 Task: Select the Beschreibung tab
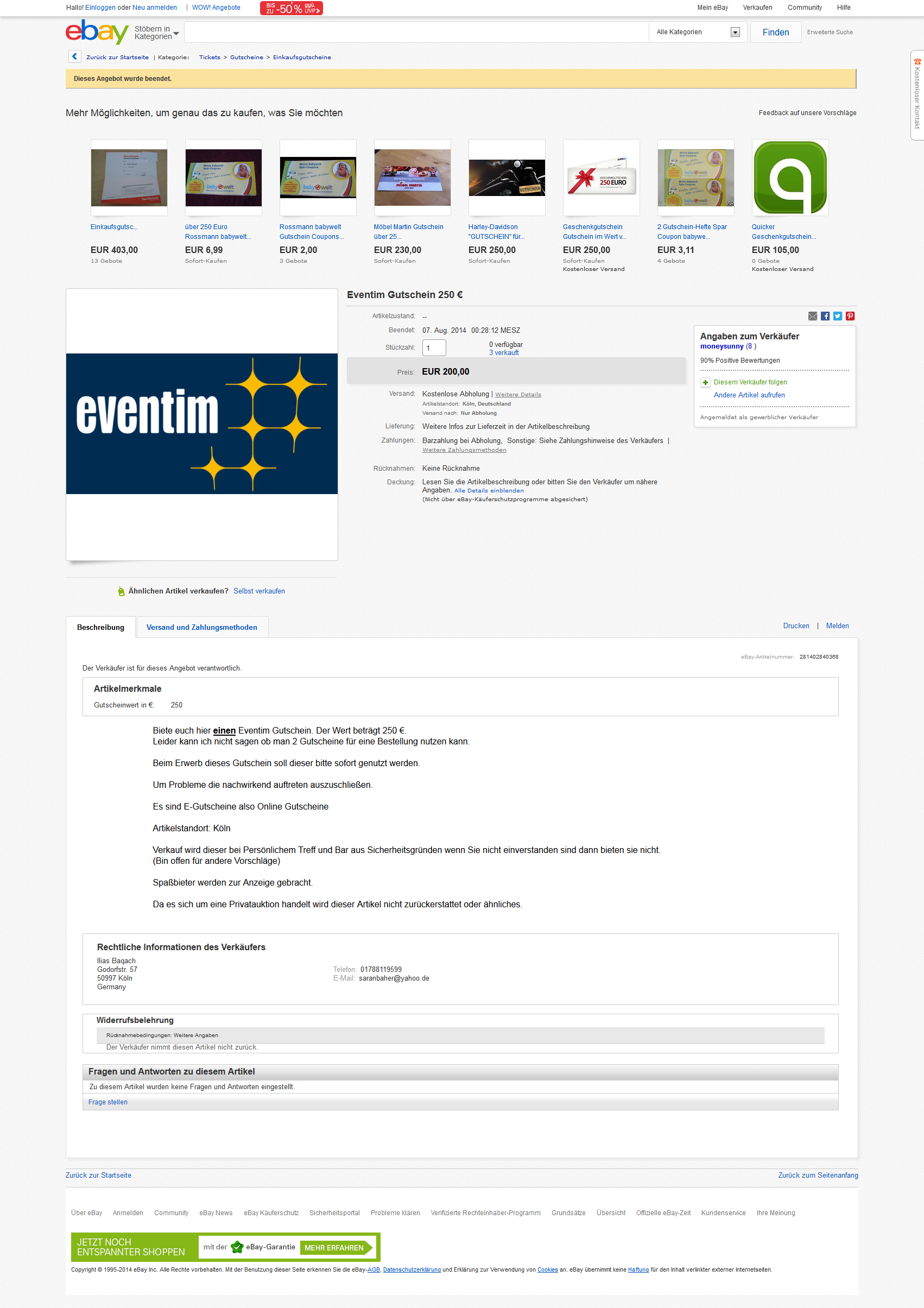[x=100, y=627]
